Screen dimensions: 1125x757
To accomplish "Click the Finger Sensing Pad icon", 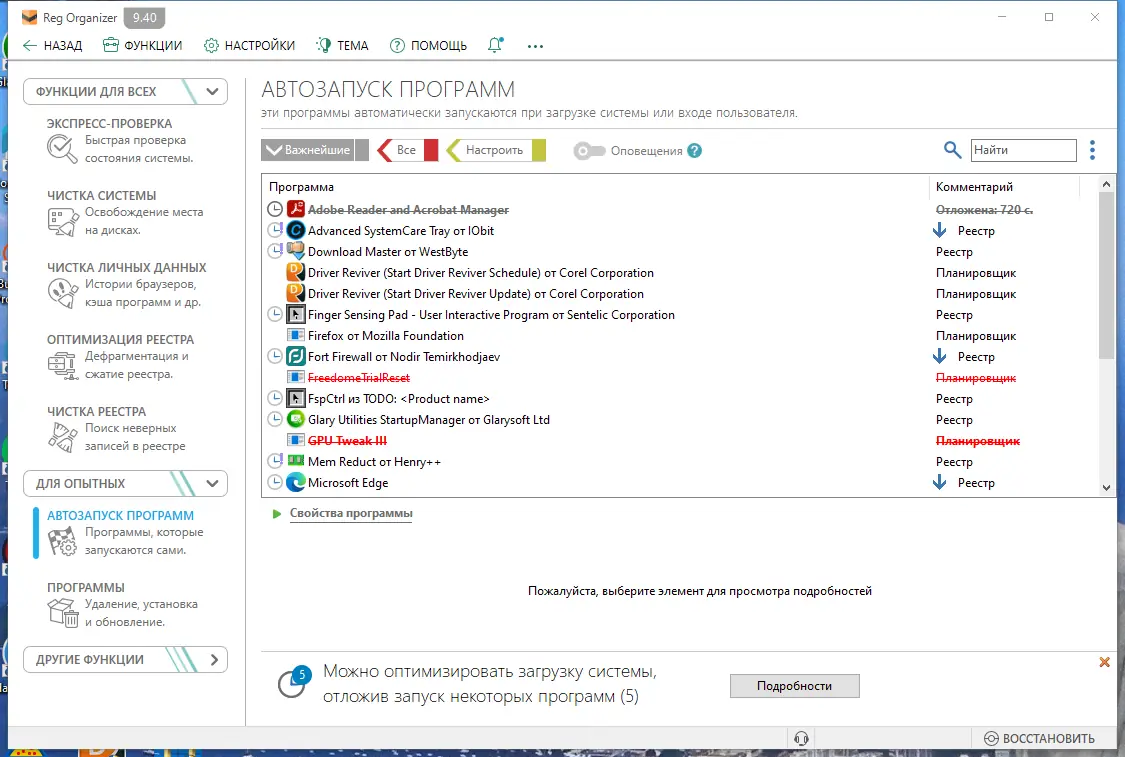I will pos(296,314).
